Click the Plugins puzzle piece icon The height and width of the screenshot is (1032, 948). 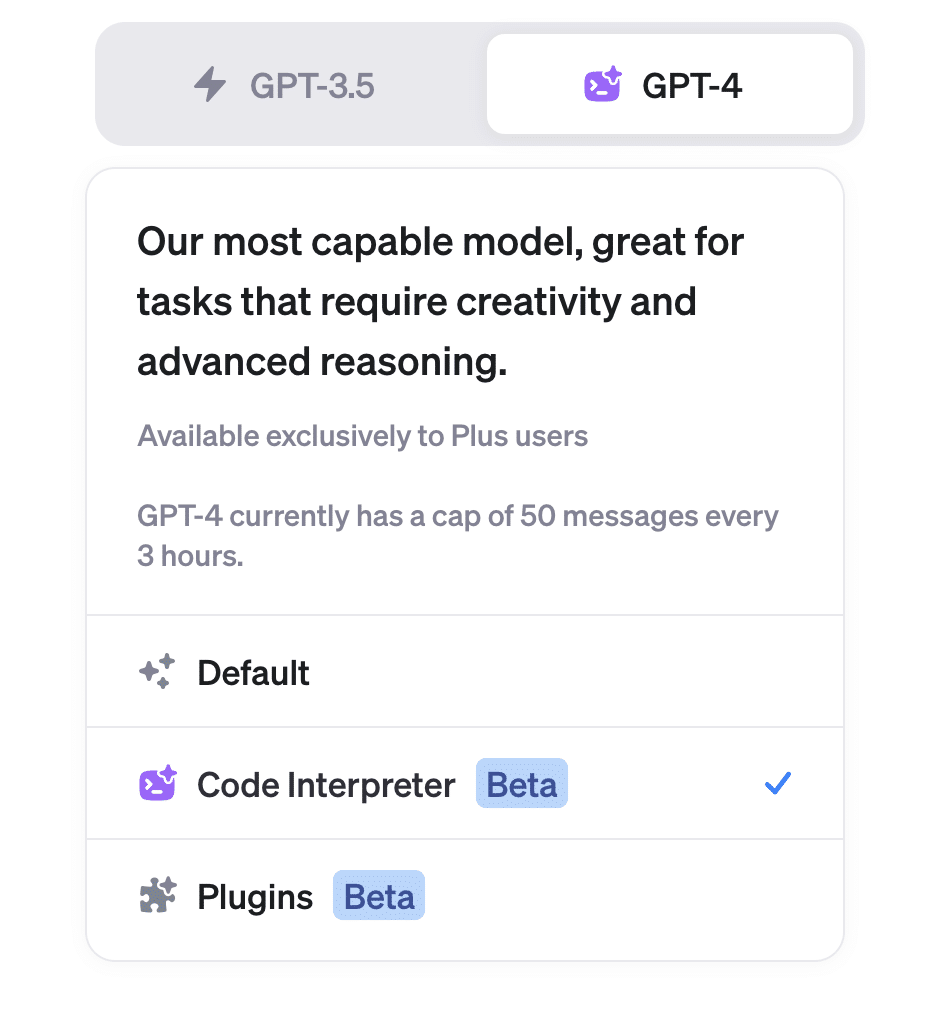click(x=157, y=896)
